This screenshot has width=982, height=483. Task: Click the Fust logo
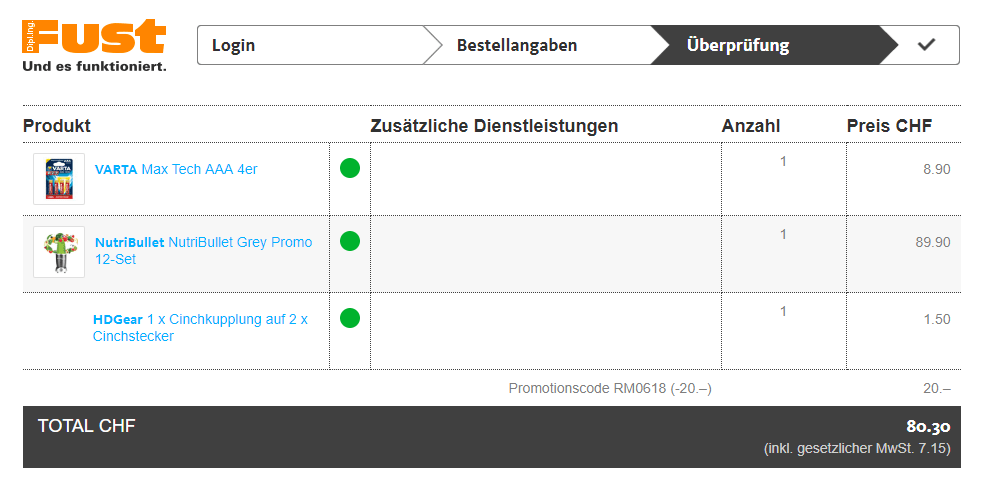[x=94, y=45]
